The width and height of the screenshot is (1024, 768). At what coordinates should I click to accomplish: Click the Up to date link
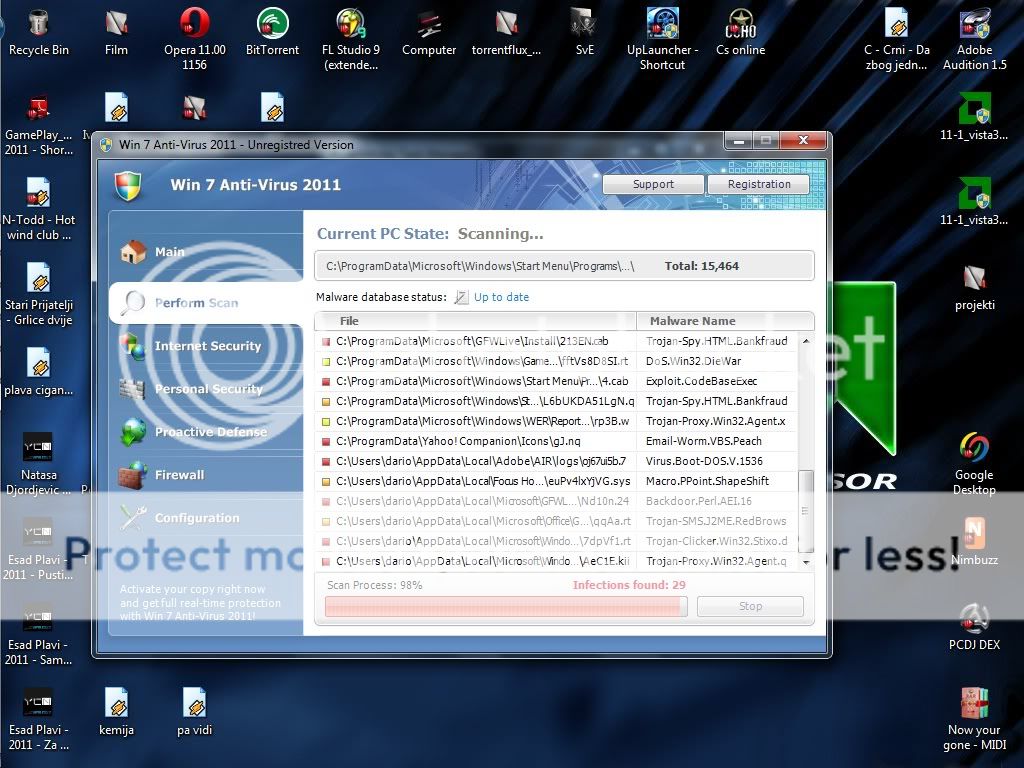[501, 297]
